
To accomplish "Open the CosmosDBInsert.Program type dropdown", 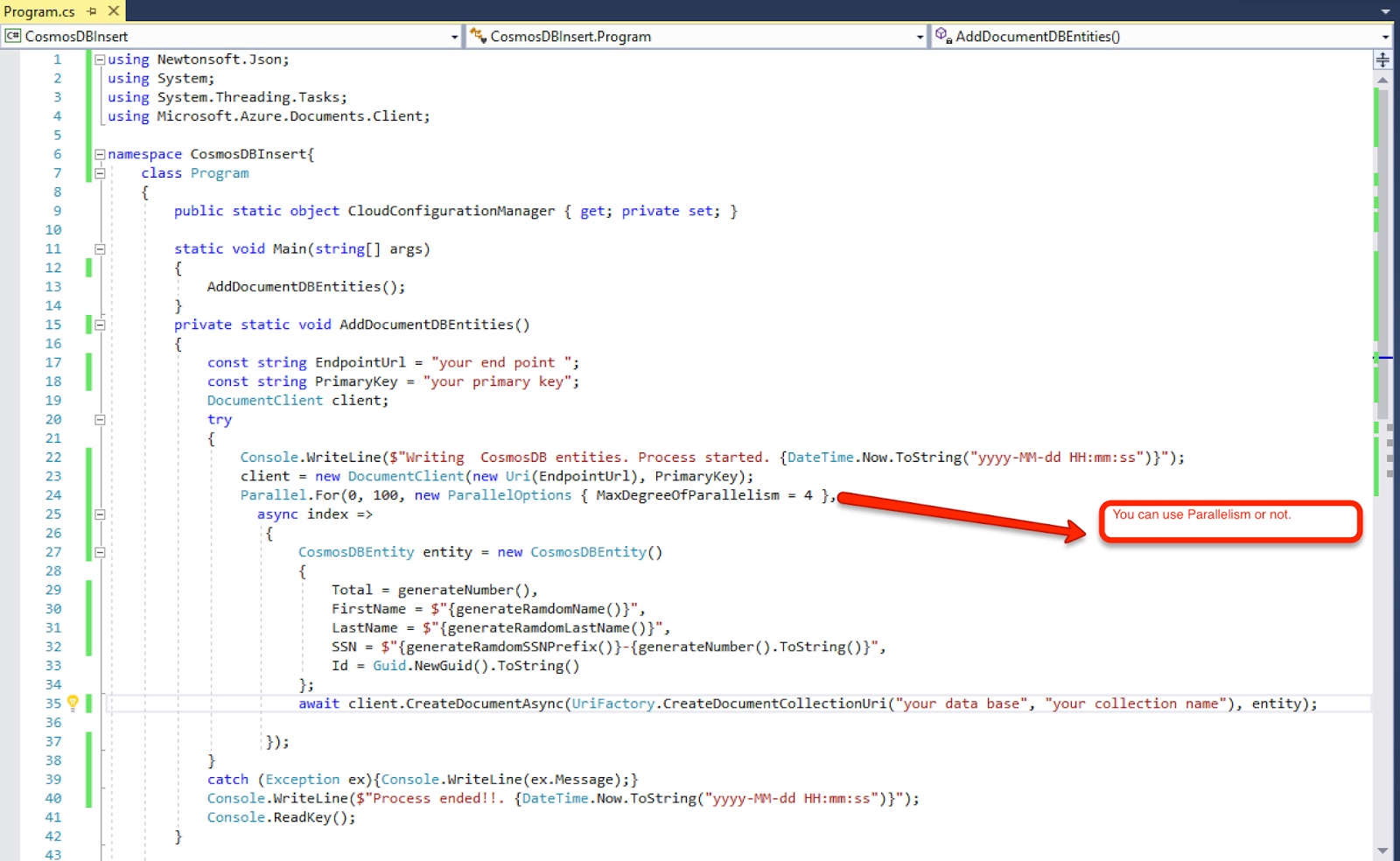I will coord(919,36).
